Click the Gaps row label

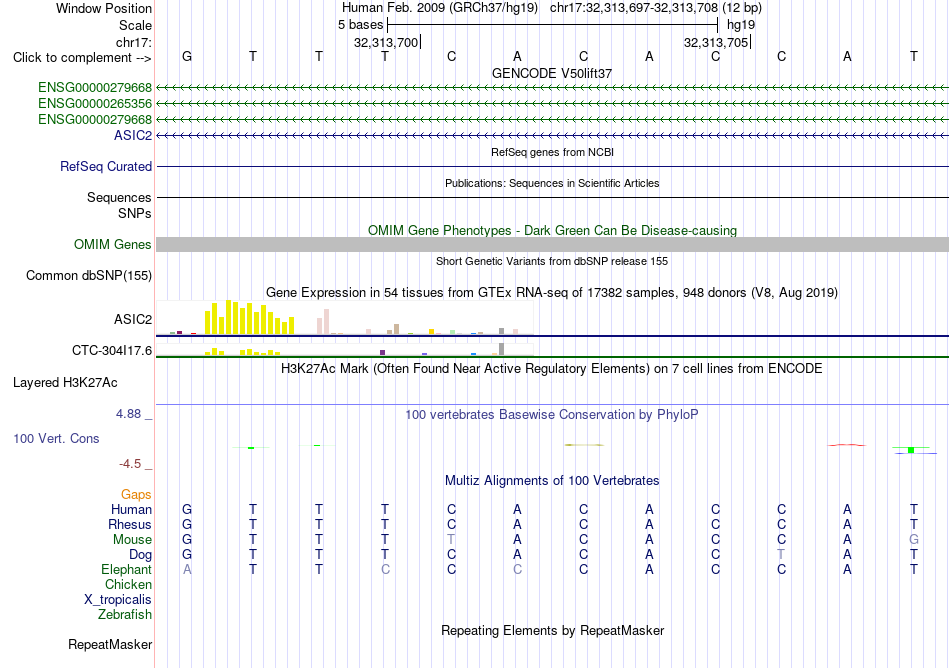(136, 495)
